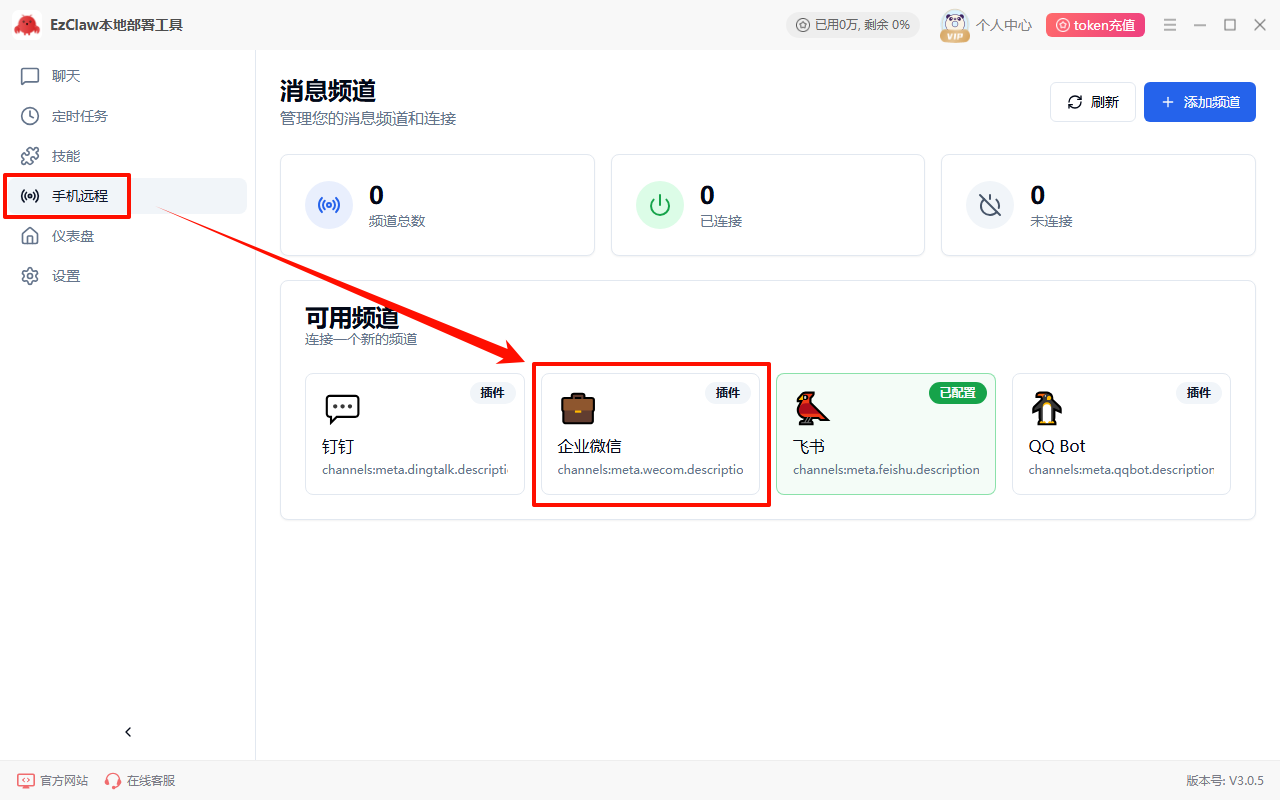
Task: Select the 手机远程 broadcast icon
Action: point(31,196)
